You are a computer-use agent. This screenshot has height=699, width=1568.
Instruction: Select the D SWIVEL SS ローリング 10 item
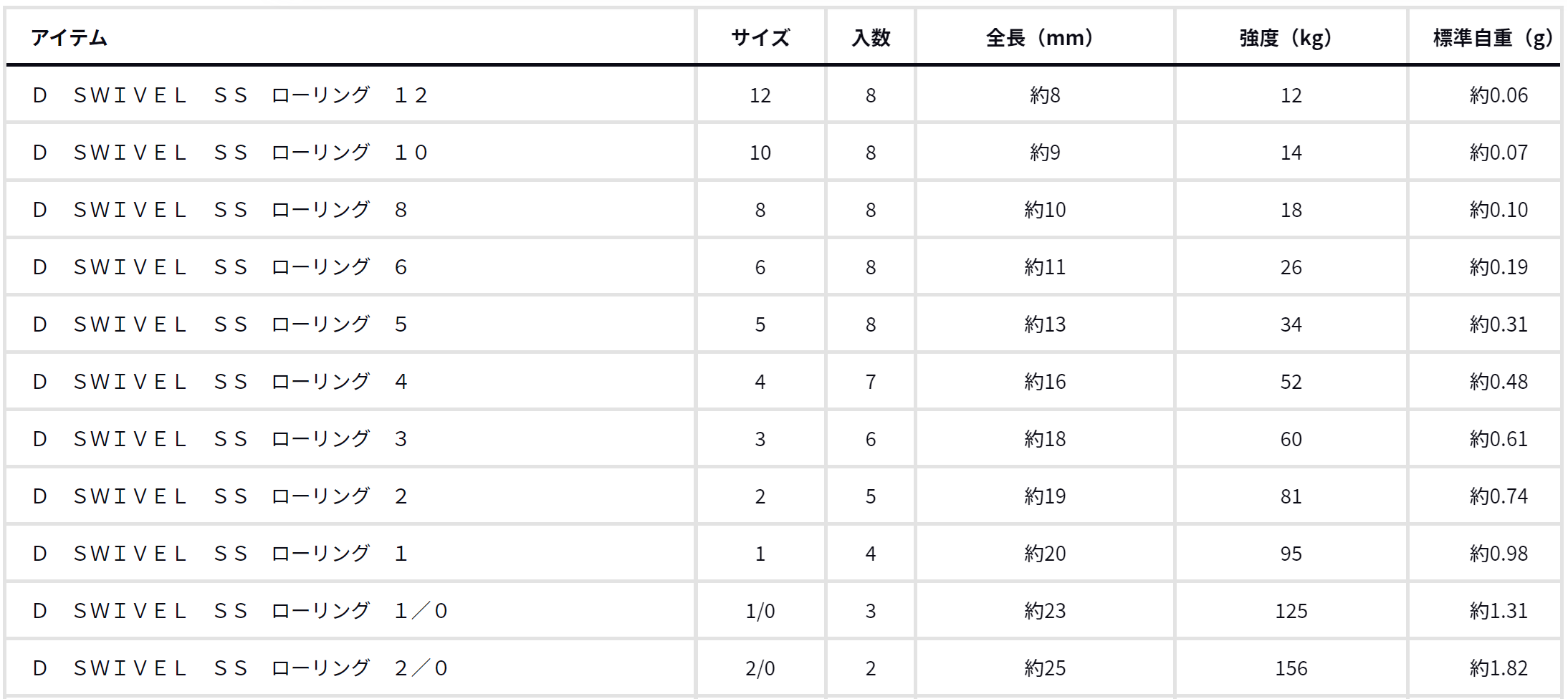tap(230, 153)
